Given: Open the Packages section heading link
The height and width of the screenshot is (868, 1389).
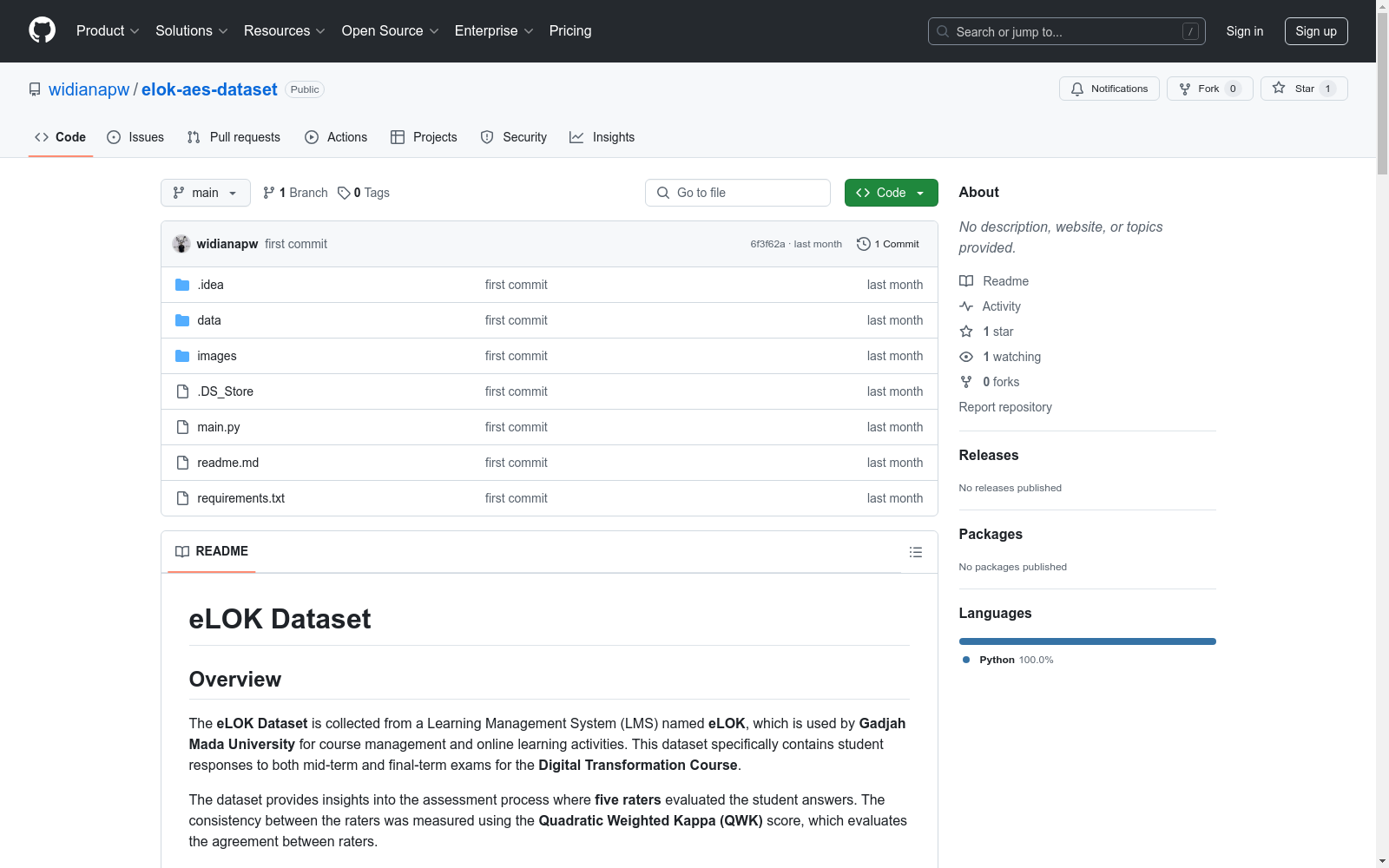Looking at the screenshot, I should point(991,534).
